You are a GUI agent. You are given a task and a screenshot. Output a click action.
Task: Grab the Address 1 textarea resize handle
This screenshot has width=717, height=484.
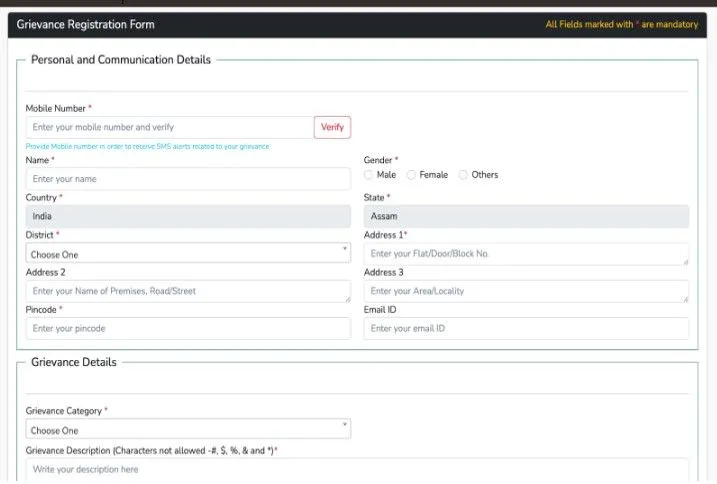[x=685, y=261]
